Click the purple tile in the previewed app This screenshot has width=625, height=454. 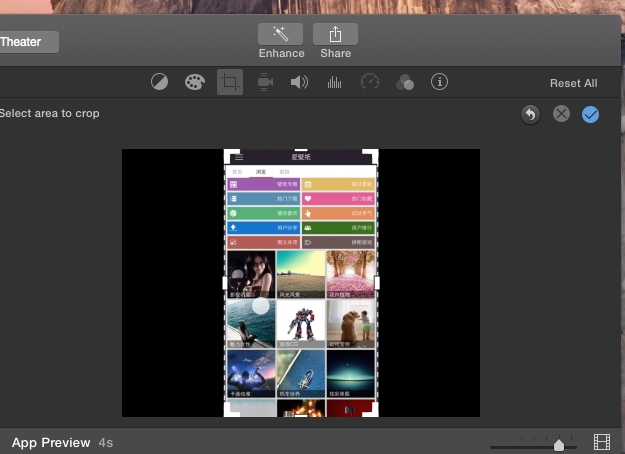tap(263, 184)
